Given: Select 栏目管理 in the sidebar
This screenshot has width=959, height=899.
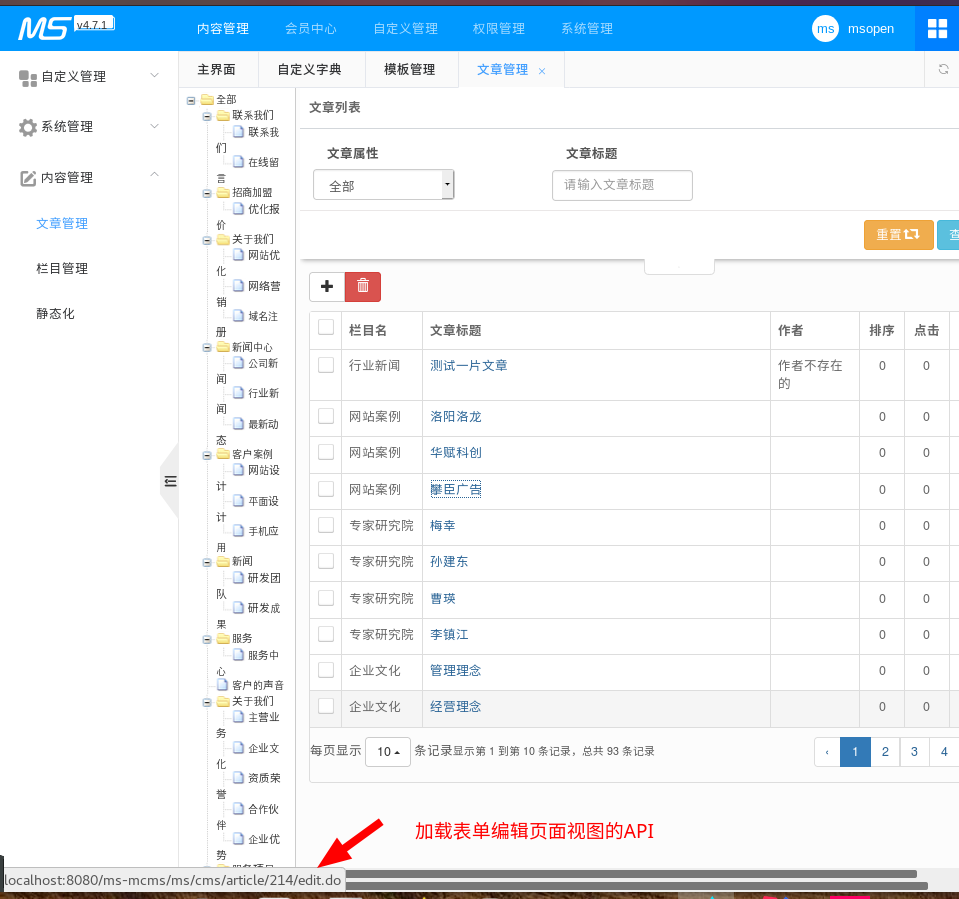Looking at the screenshot, I should pyautogui.click(x=62, y=268).
